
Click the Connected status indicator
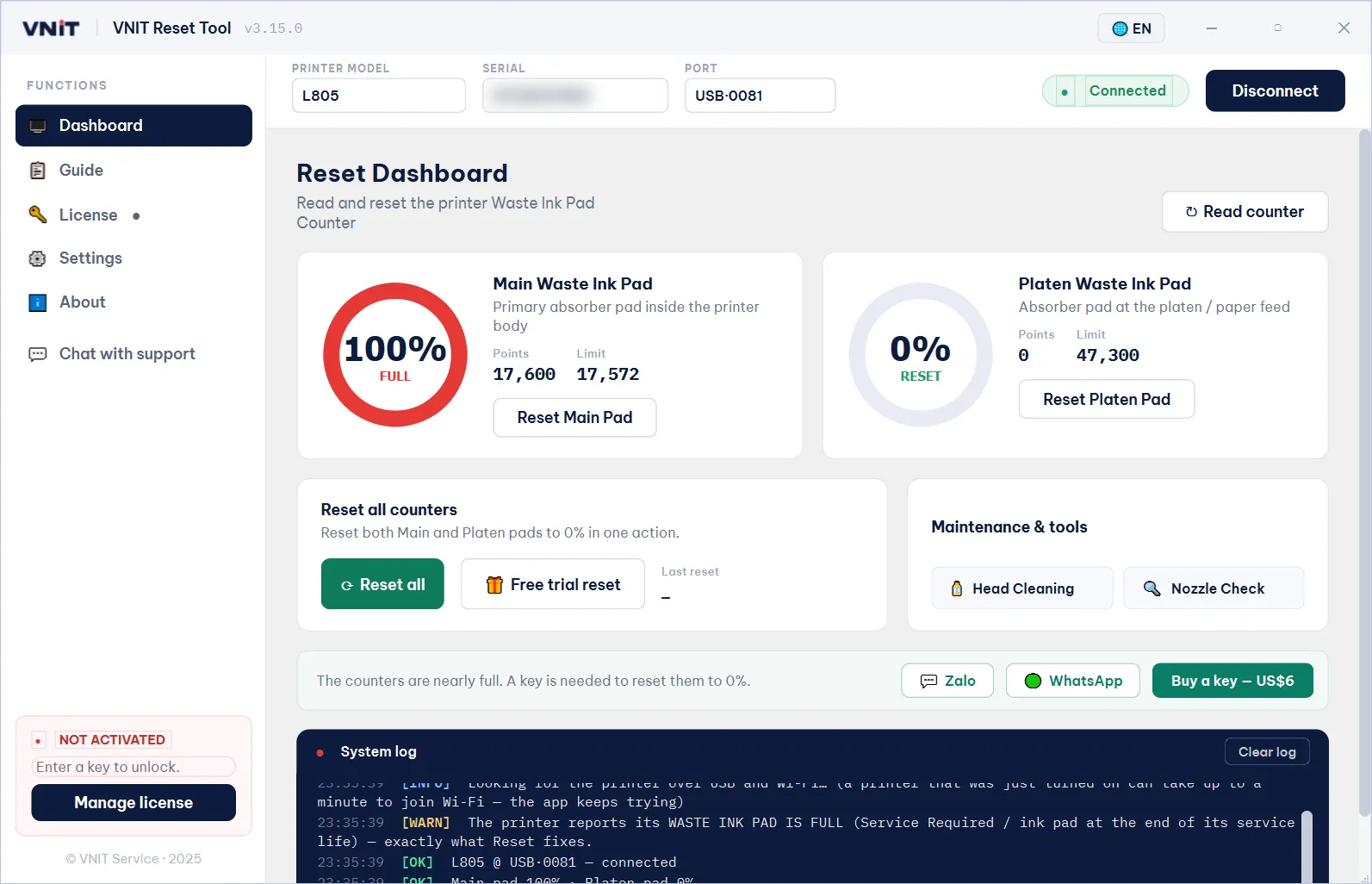(1115, 90)
